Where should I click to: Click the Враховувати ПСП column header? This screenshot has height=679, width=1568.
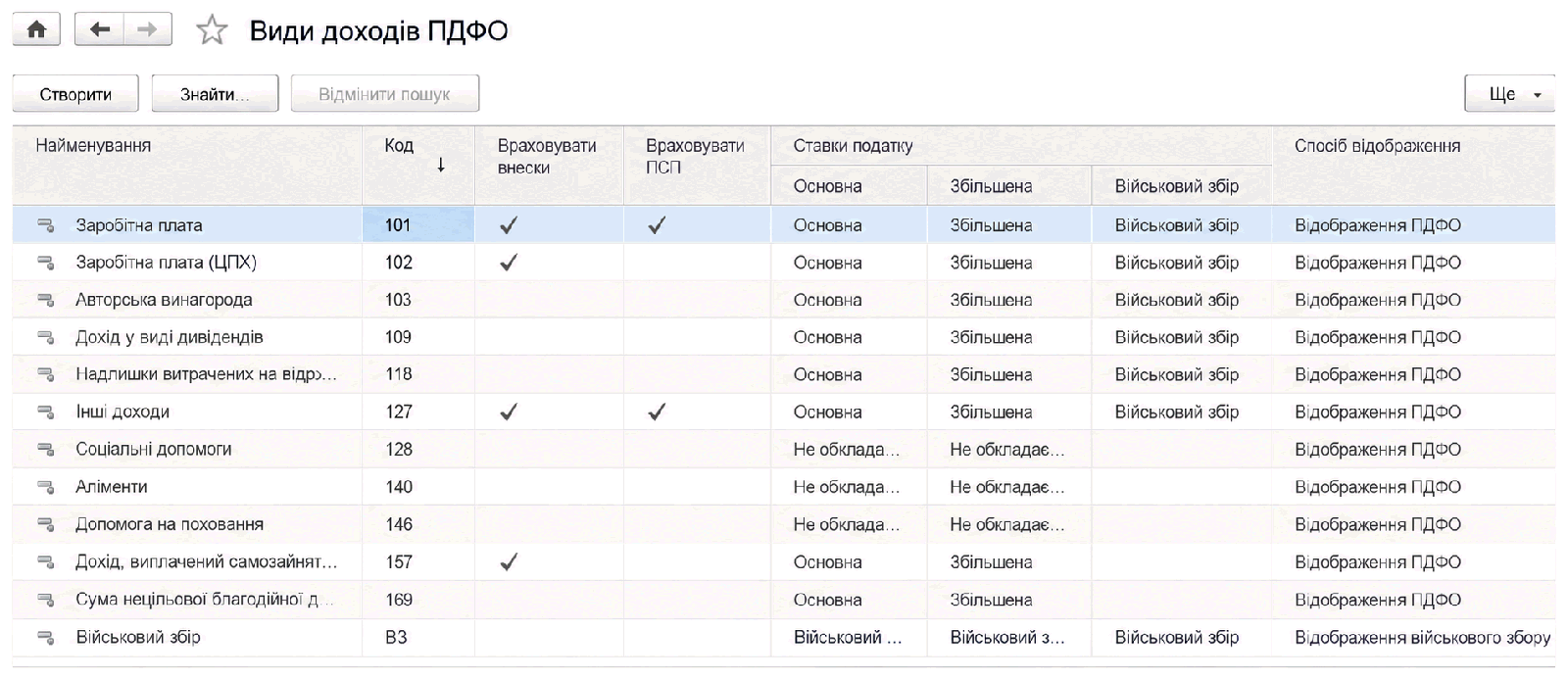697,165
